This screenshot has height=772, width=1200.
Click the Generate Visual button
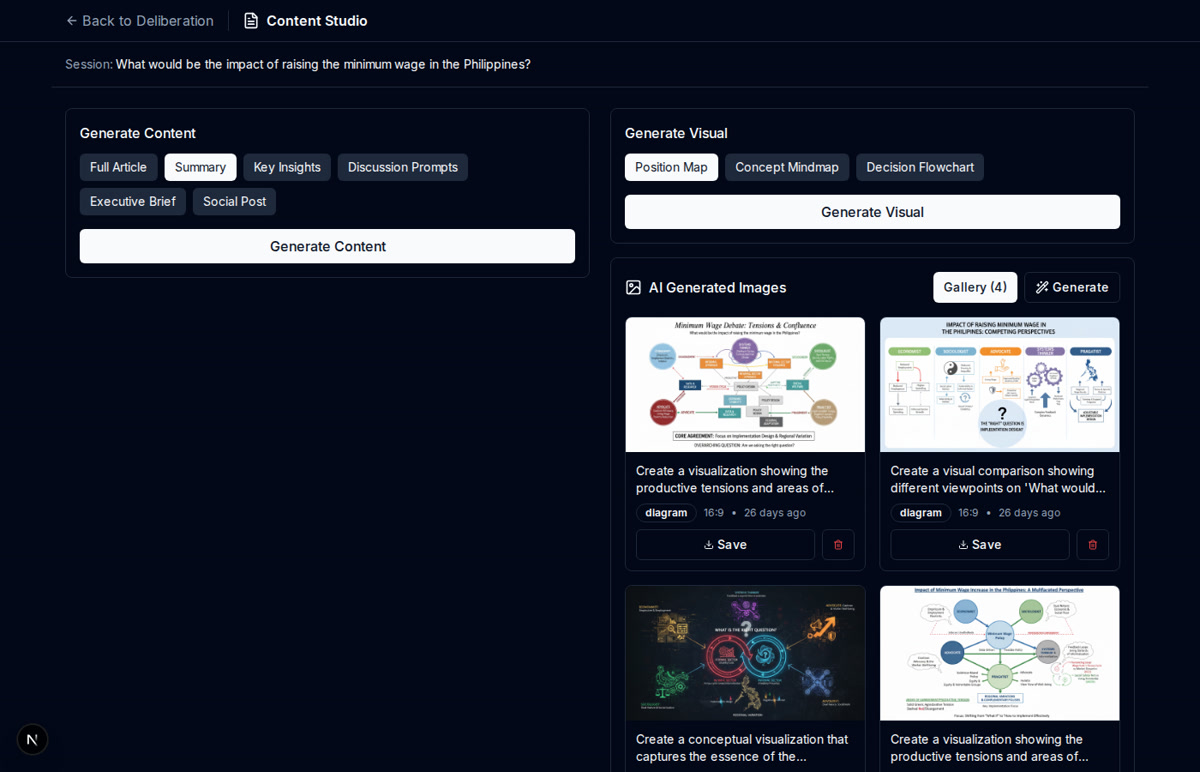pyautogui.click(x=872, y=211)
